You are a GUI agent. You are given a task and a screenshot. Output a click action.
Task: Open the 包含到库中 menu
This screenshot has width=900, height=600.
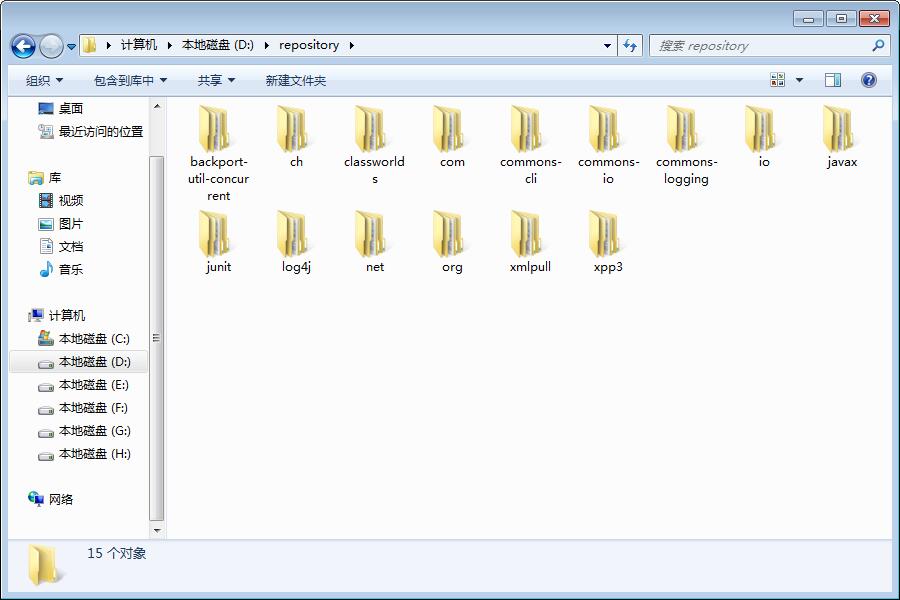pos(130,80)
